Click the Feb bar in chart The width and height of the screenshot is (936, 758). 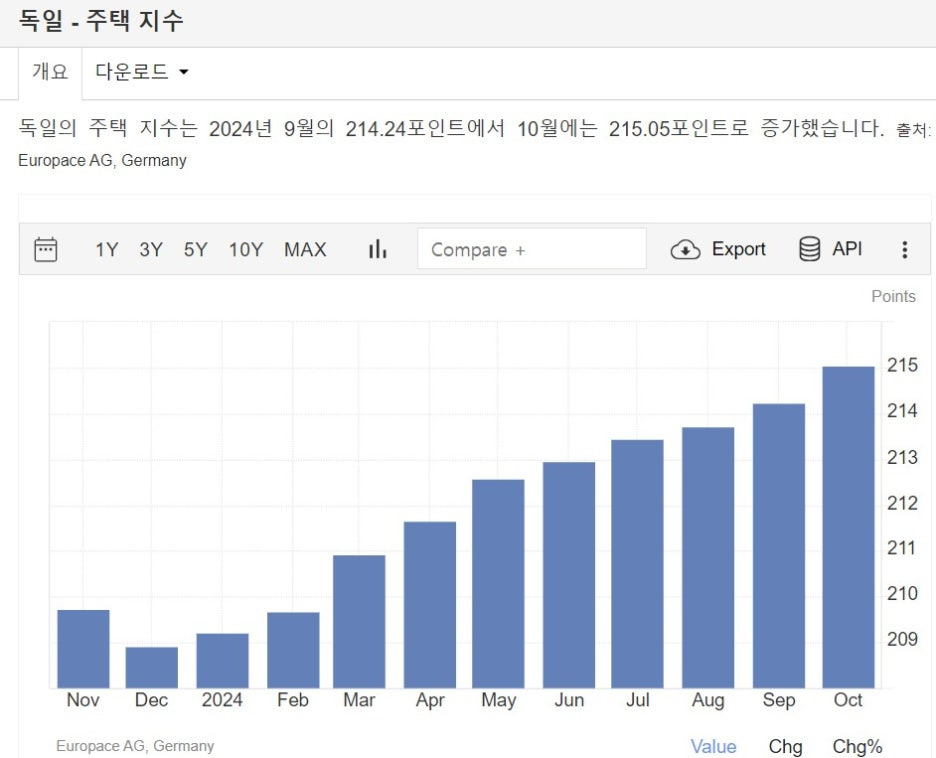point(293,650)
